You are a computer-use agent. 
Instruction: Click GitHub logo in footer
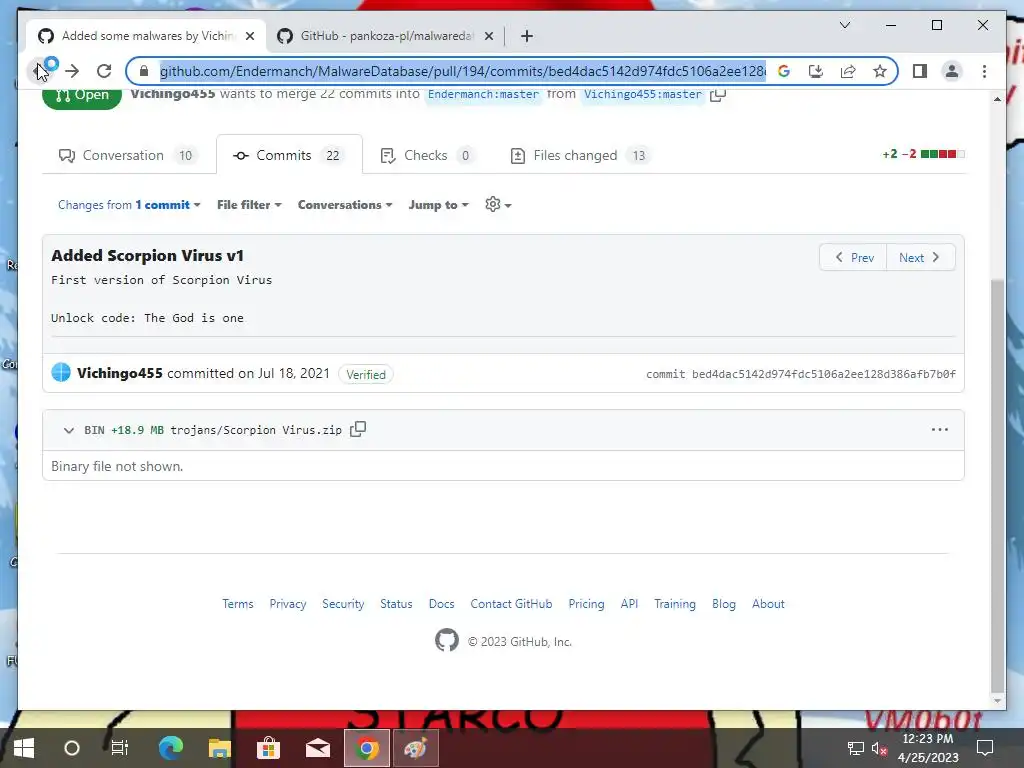[x=447, y=640]
